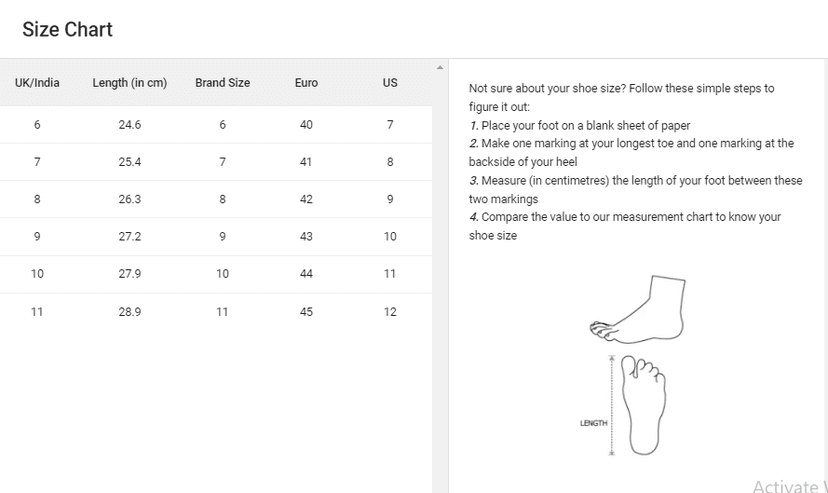Click the foot outline length diagram
This screenshot has width=828, height=493.
coord(643,405)
